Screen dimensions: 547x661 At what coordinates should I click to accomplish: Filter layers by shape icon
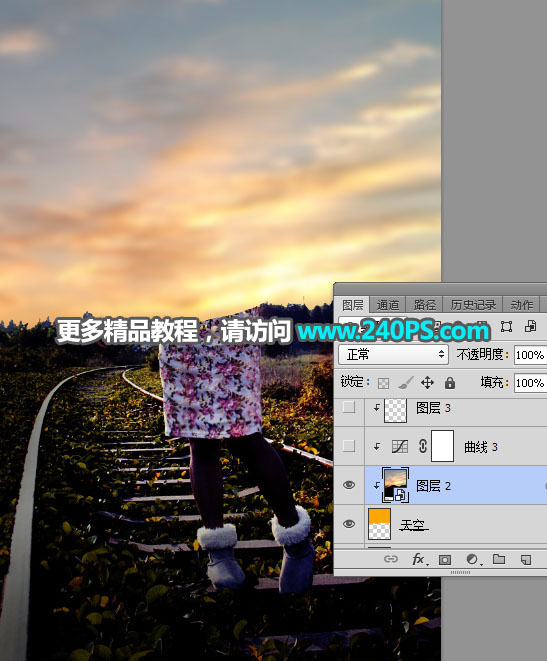(x=507, y=327)
